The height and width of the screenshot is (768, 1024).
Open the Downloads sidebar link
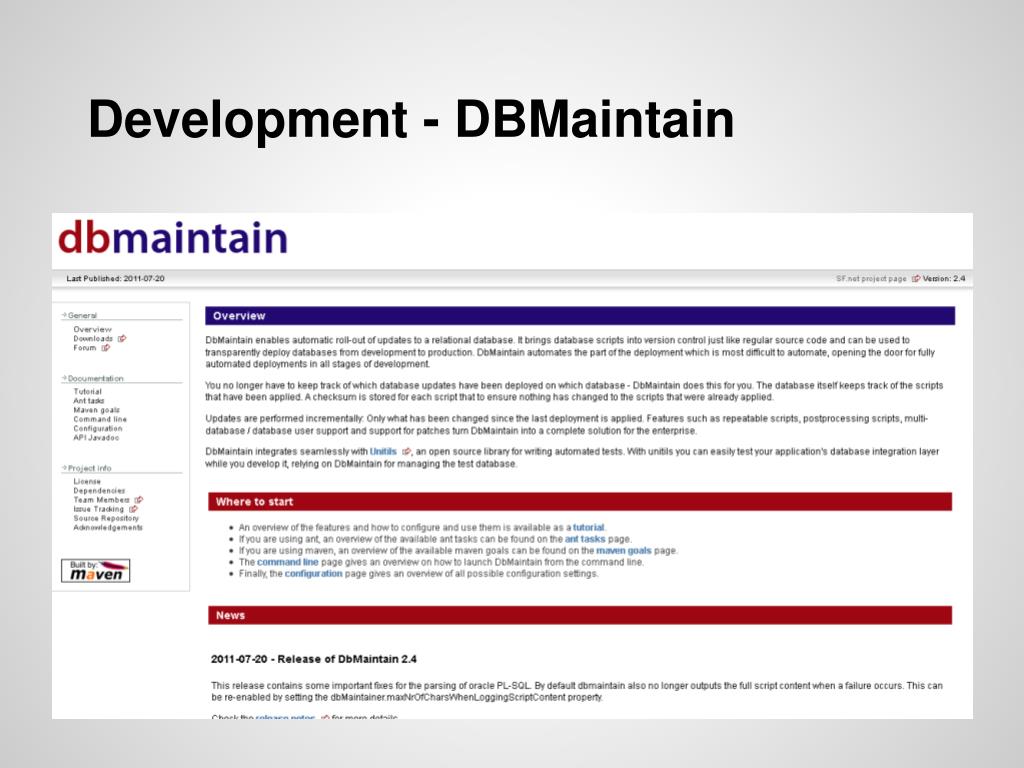(x=93, y=338)
